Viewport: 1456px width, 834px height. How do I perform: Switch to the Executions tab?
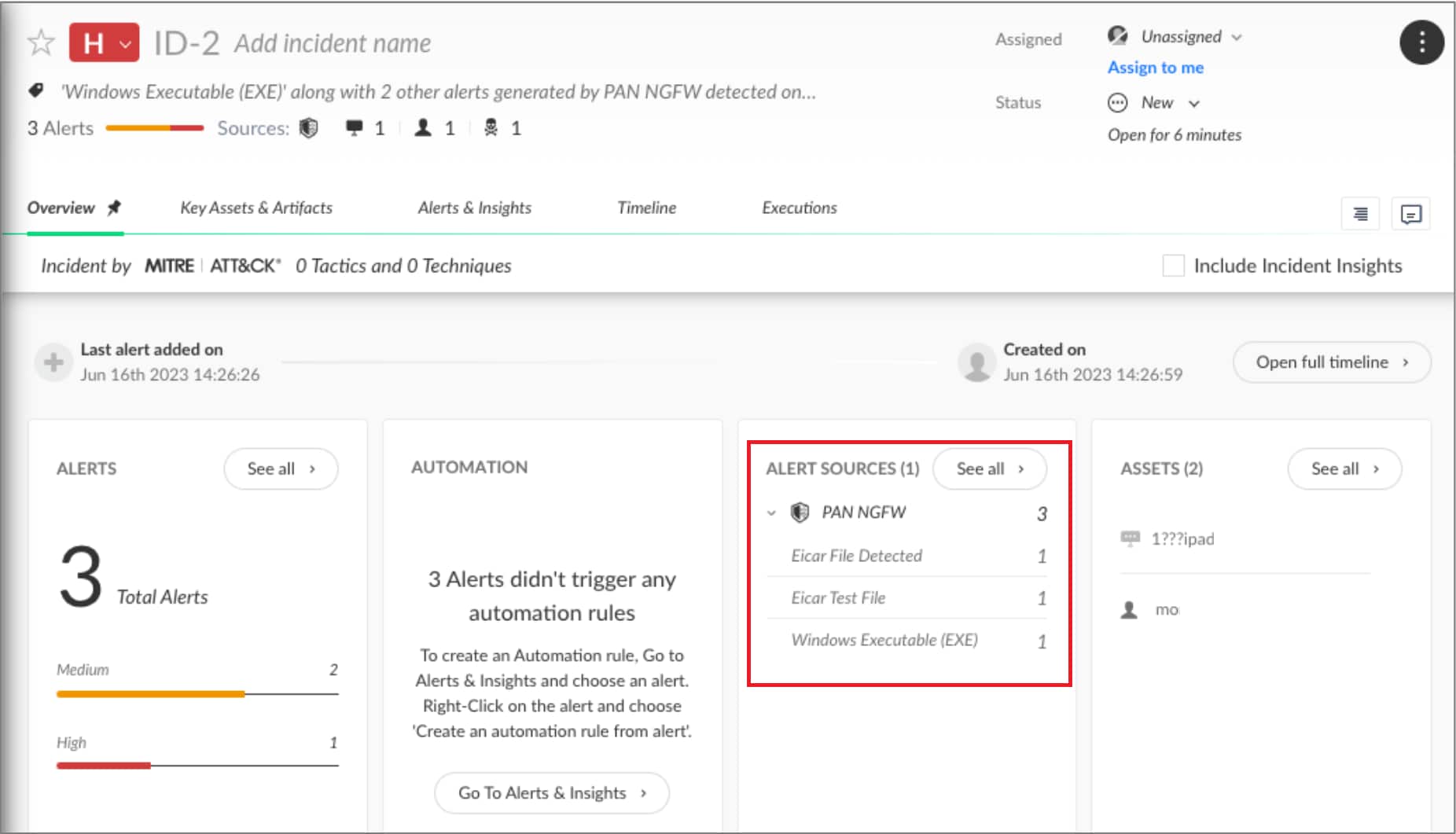799,208
